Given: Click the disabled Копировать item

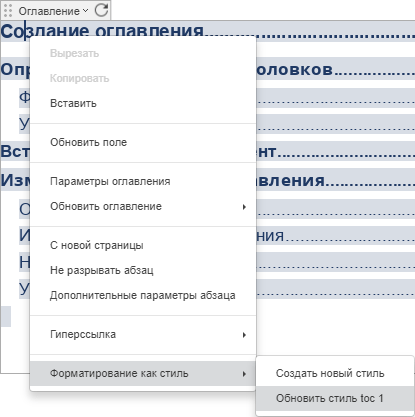Looking at the screenshot, I should pyautogui.click(x=143, y=78).
